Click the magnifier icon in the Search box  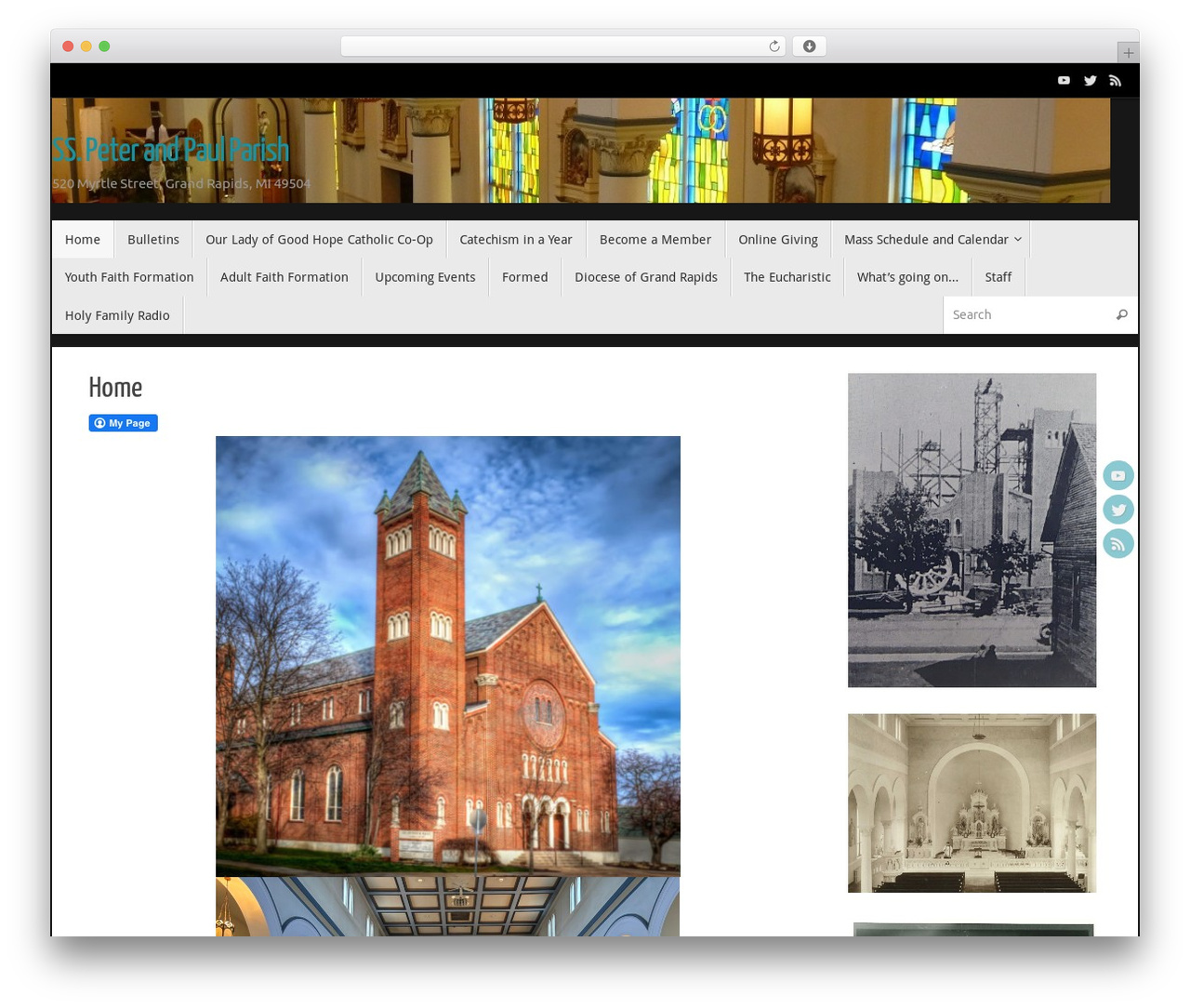point(1122,315)
